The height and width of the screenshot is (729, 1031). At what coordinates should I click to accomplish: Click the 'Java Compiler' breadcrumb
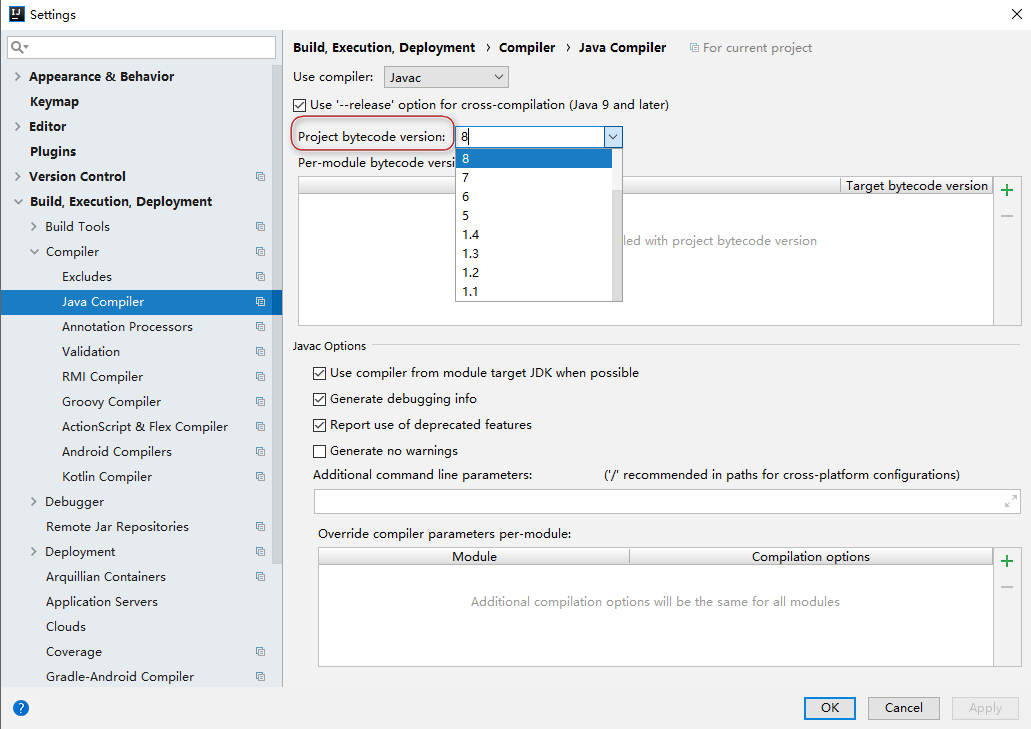pos(623,47)
